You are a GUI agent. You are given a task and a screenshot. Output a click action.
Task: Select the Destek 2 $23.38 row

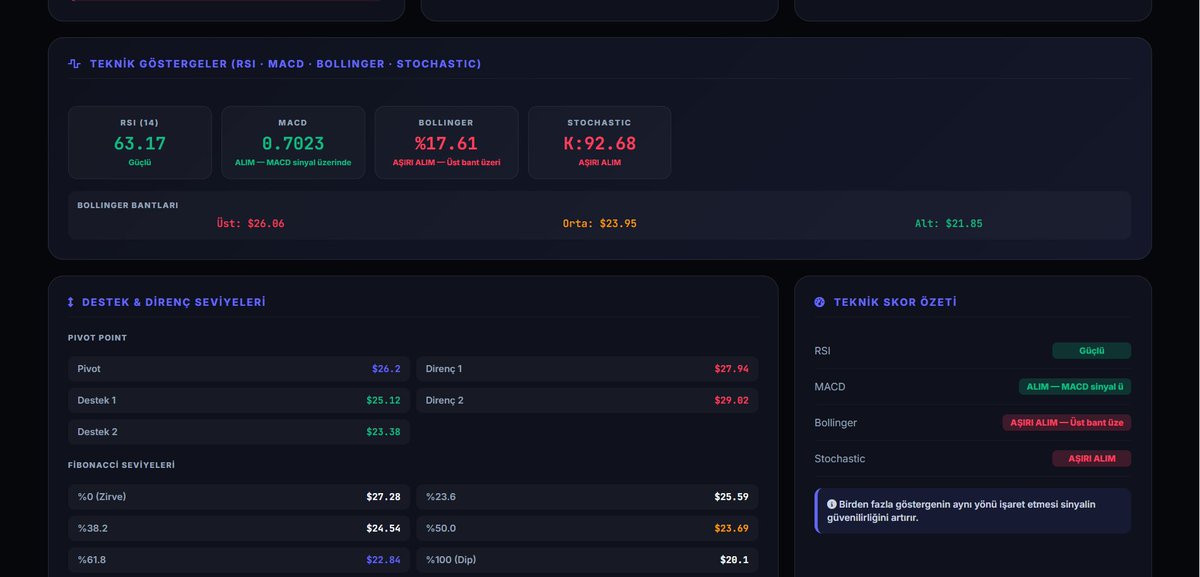[x=239, y=432]
